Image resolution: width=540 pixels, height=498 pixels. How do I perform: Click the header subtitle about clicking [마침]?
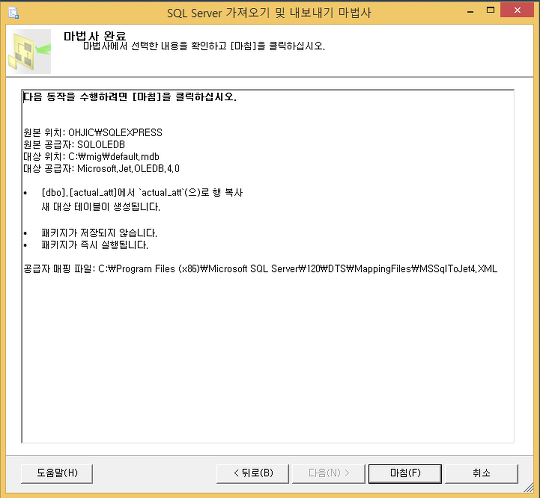[x=204, y=46]
